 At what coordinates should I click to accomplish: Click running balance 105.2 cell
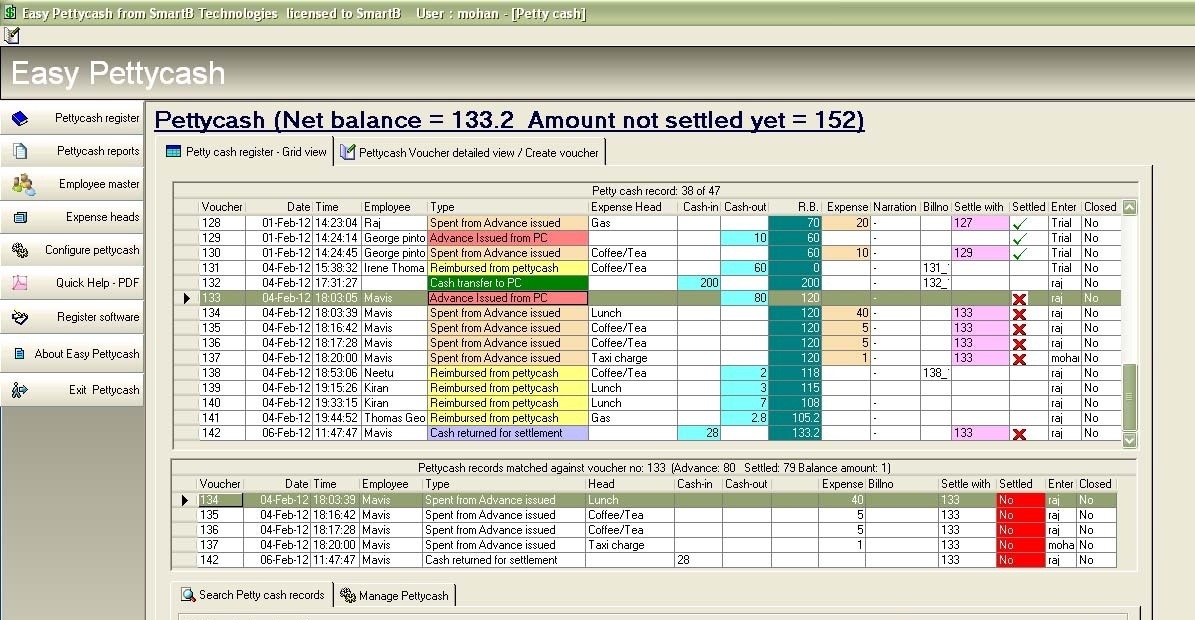pyautogui.click(x=795, y=418)
